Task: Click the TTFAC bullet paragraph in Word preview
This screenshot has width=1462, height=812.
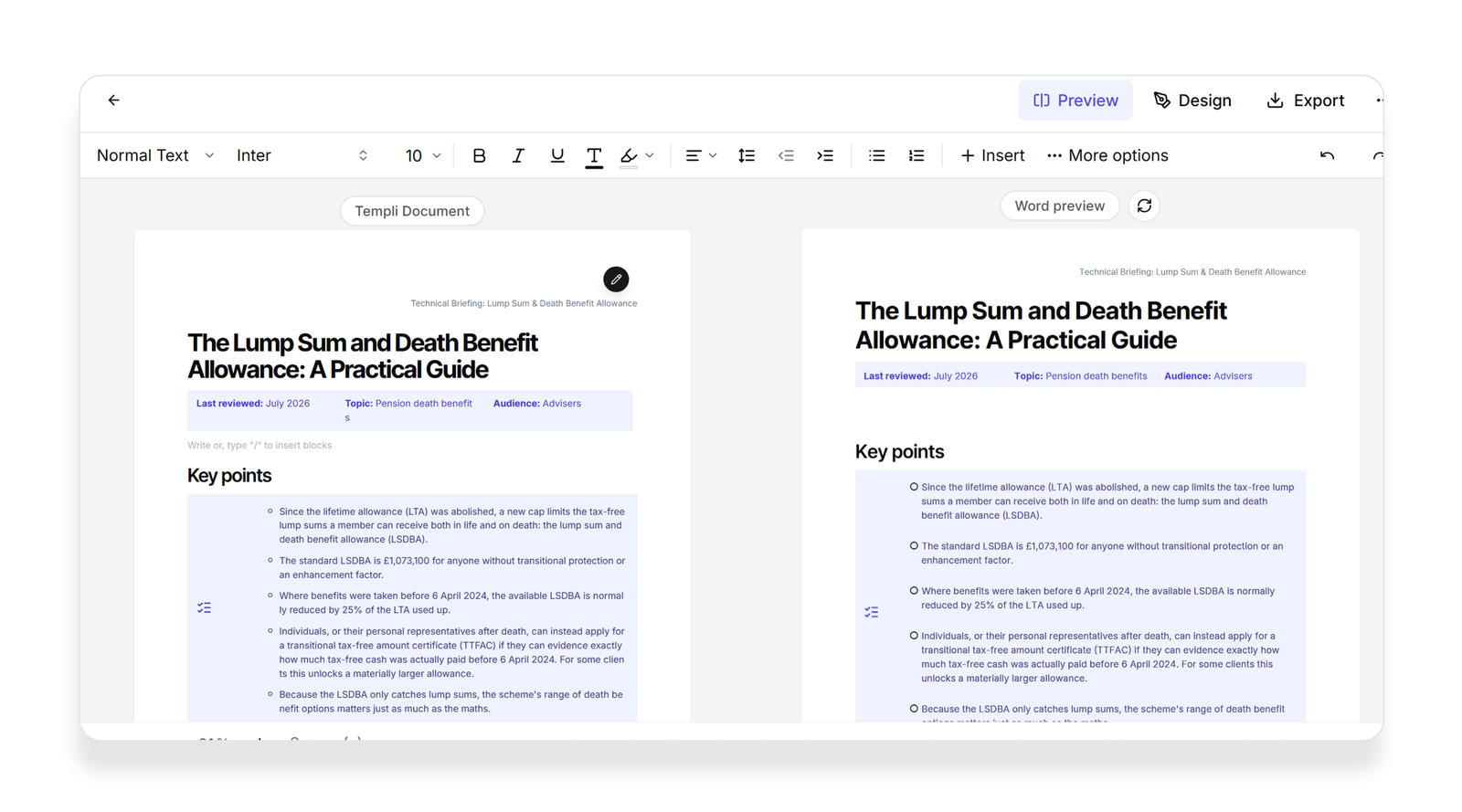Action: pos(1100,657)
